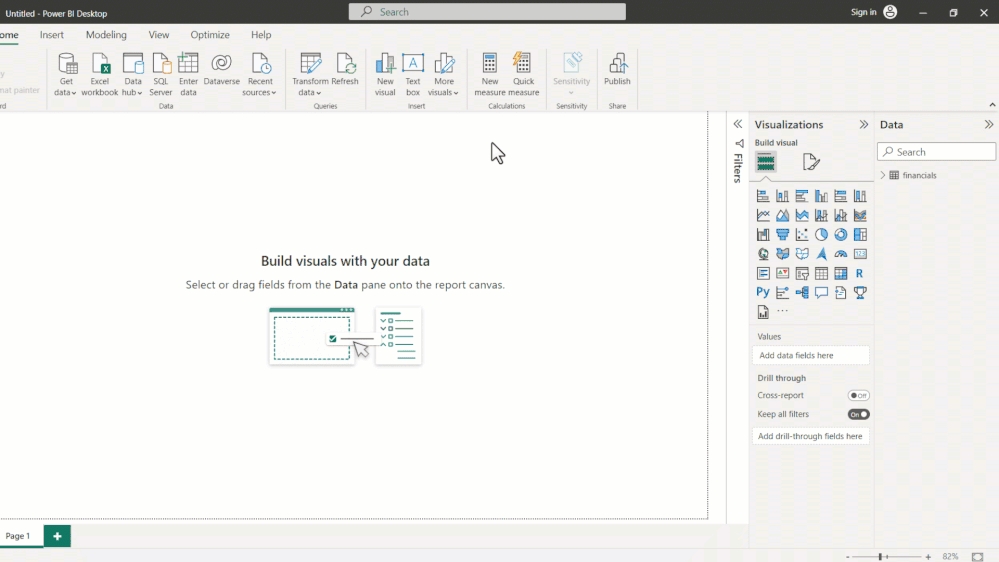Image resolution: width=999 pixels, height=562 pixels.
Task: Choose the Gauge visual
Action: (x=841, y=254)
